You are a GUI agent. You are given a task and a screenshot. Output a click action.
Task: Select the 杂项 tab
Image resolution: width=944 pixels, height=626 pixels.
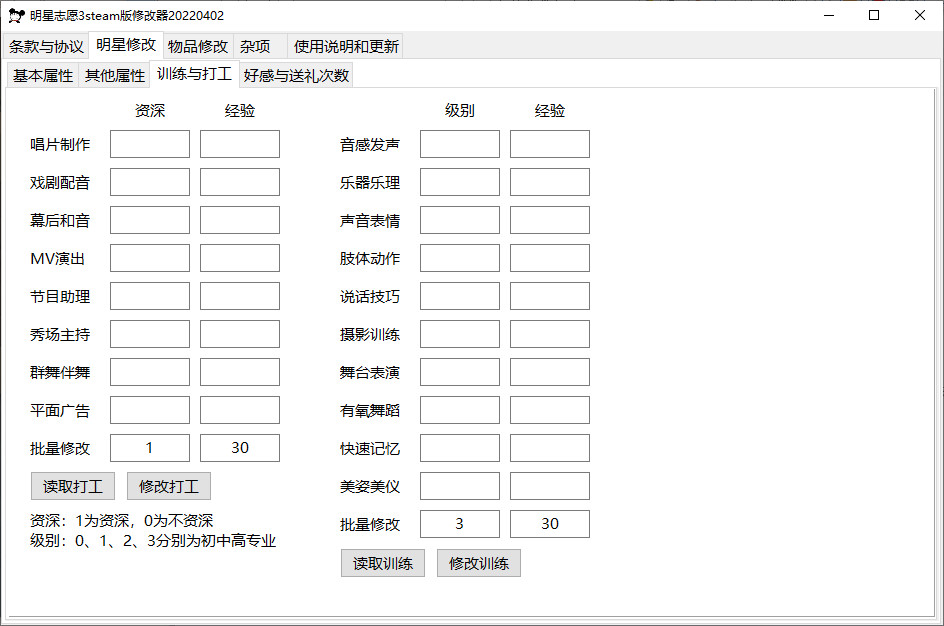[255, 46]
